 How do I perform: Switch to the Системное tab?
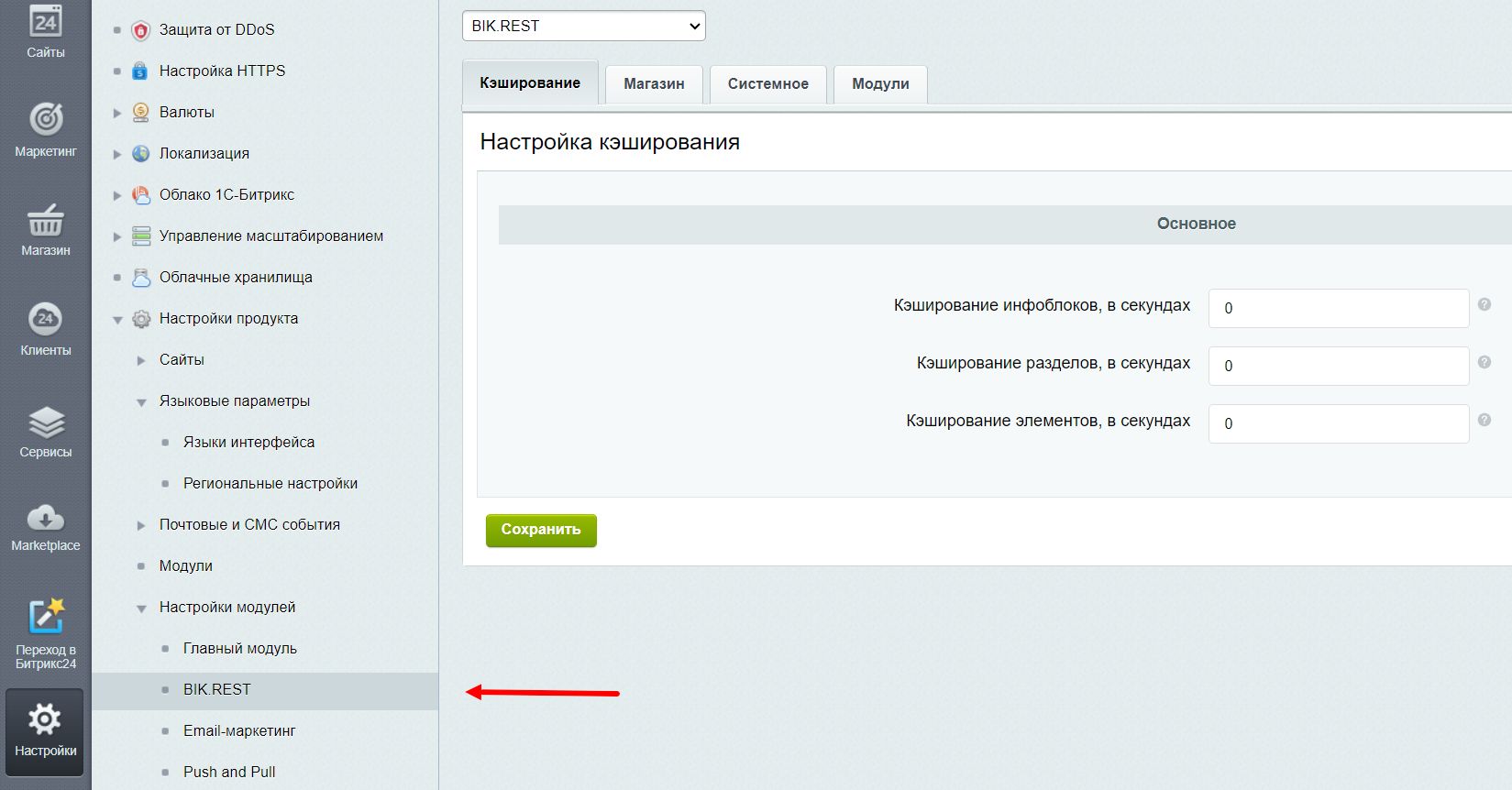pos(767,83)
